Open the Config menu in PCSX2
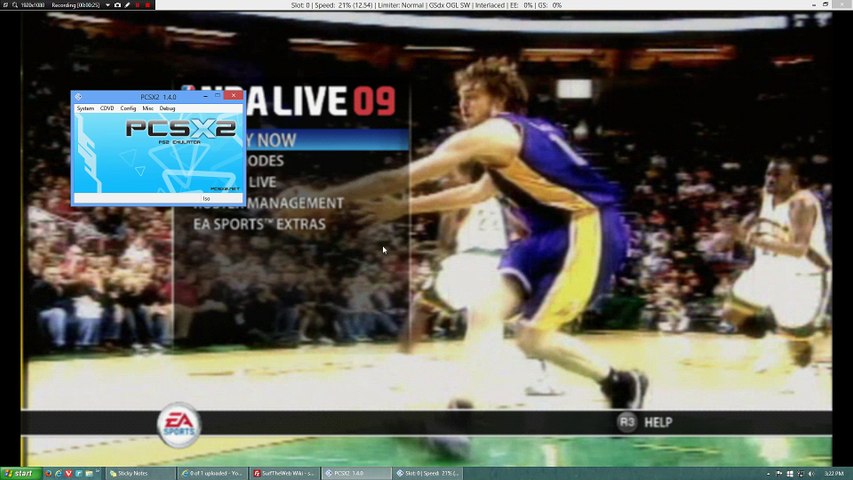This screenshot has height=480, width=853. point(128,108)
